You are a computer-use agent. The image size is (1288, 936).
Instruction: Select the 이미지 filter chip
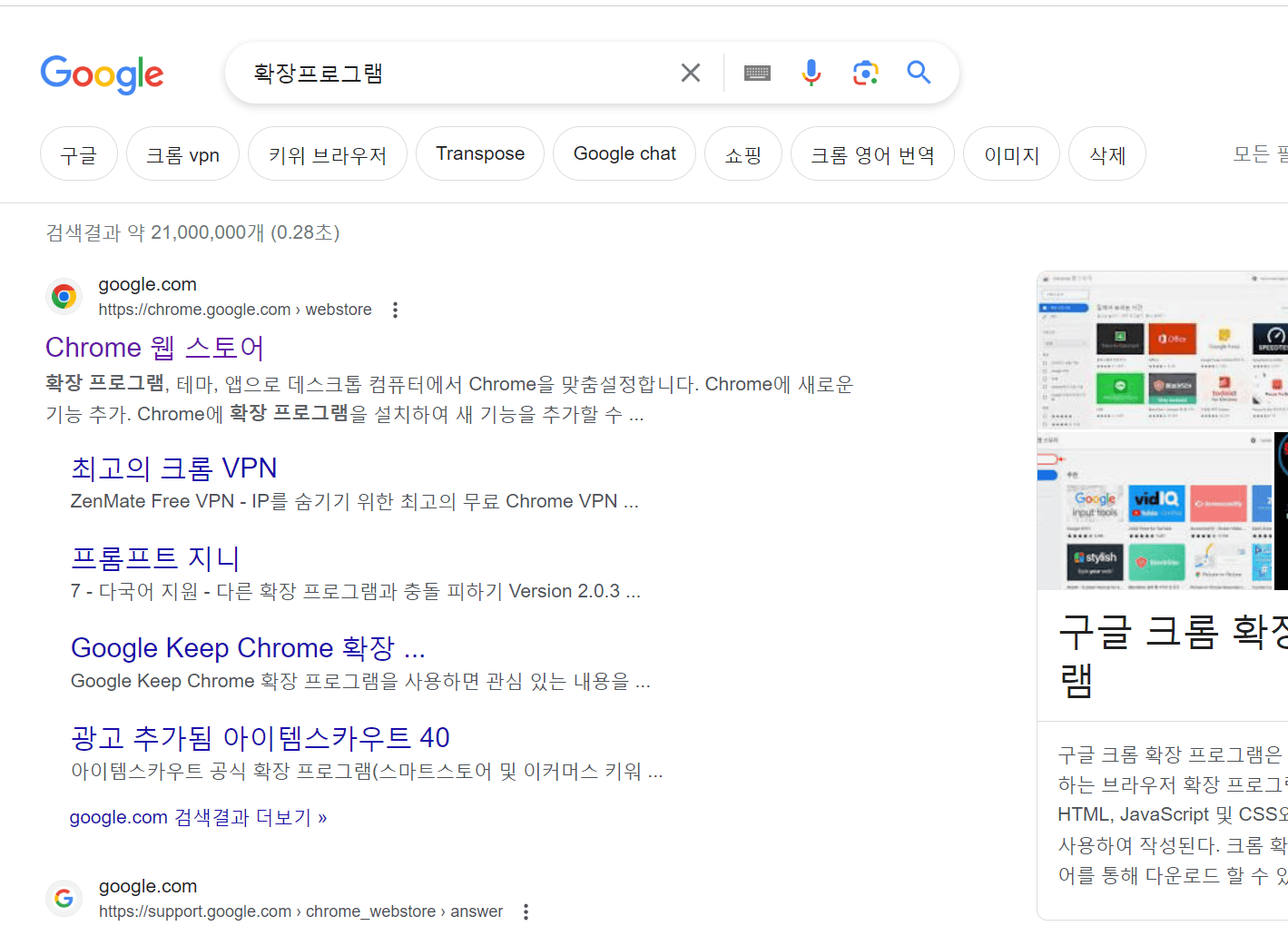tap(1012, 154)
